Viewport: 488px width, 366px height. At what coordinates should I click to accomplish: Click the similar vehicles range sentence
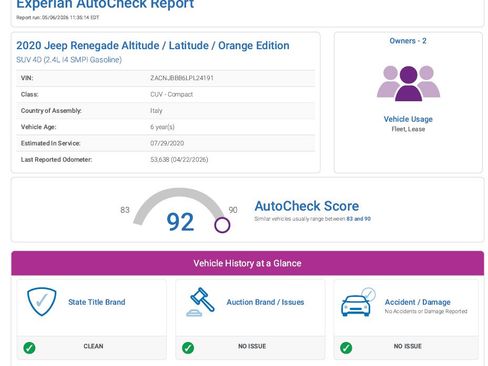[312, 219]
